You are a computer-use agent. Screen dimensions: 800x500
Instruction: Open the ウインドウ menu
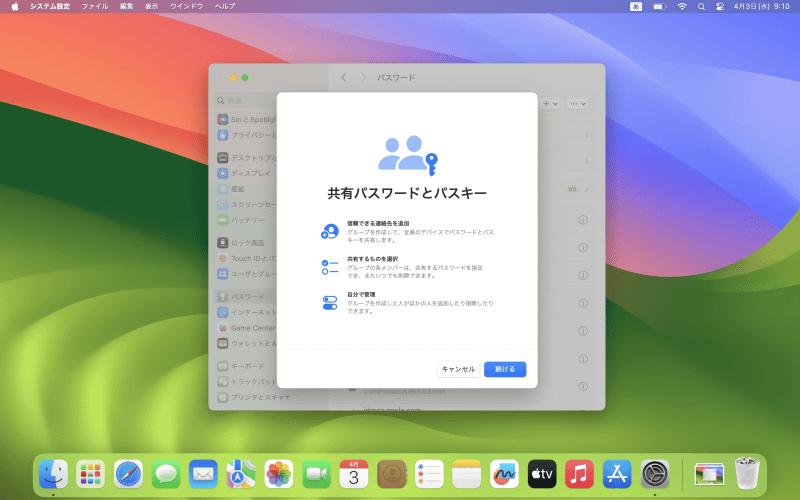(187, 6)
